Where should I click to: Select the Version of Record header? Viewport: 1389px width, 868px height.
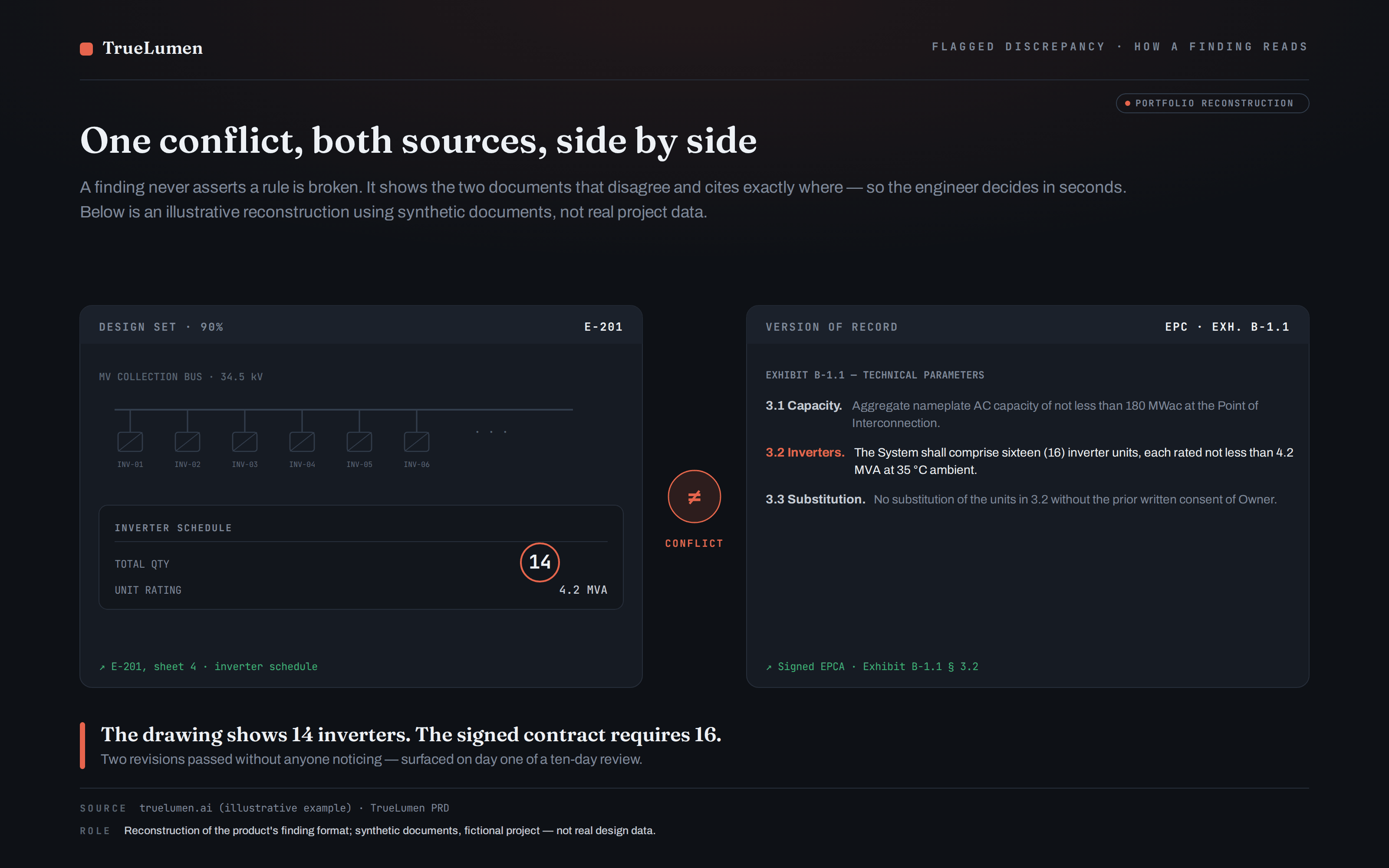[832, 327]
